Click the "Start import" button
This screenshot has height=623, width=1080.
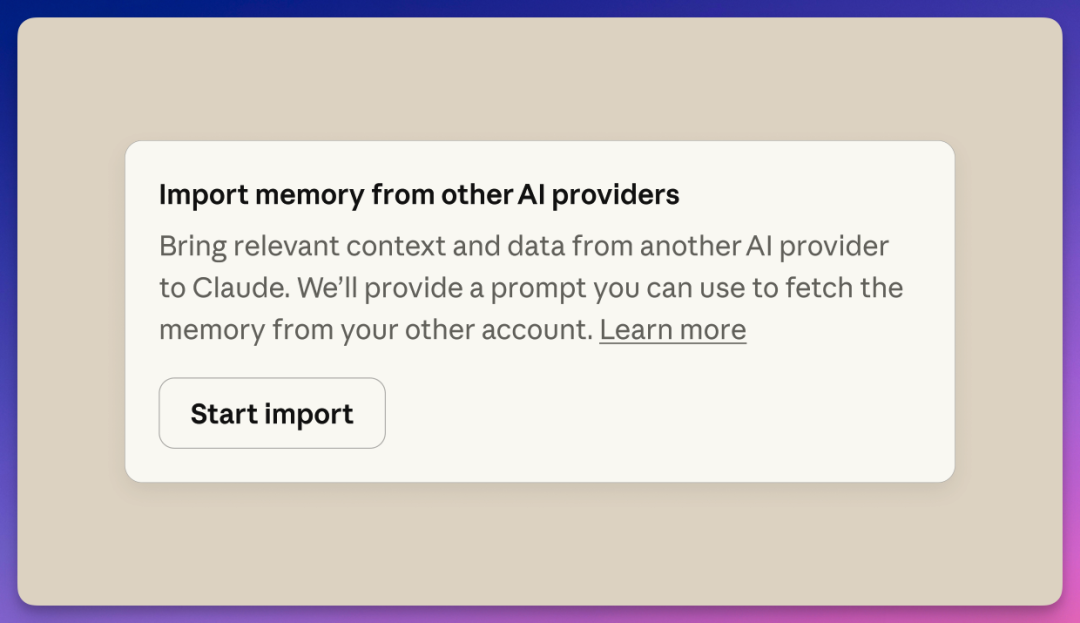coord(272,413)
